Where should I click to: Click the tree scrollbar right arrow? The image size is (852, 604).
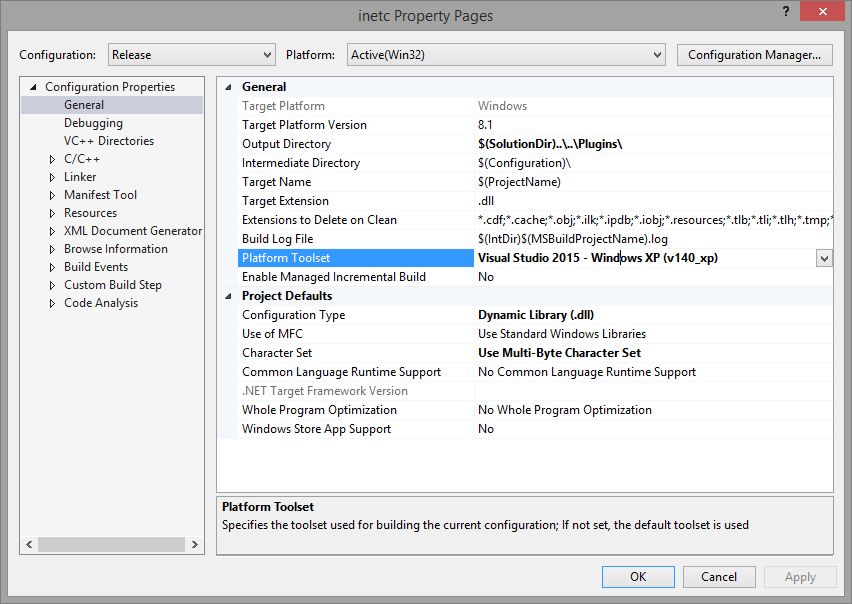tap(195, 544)
